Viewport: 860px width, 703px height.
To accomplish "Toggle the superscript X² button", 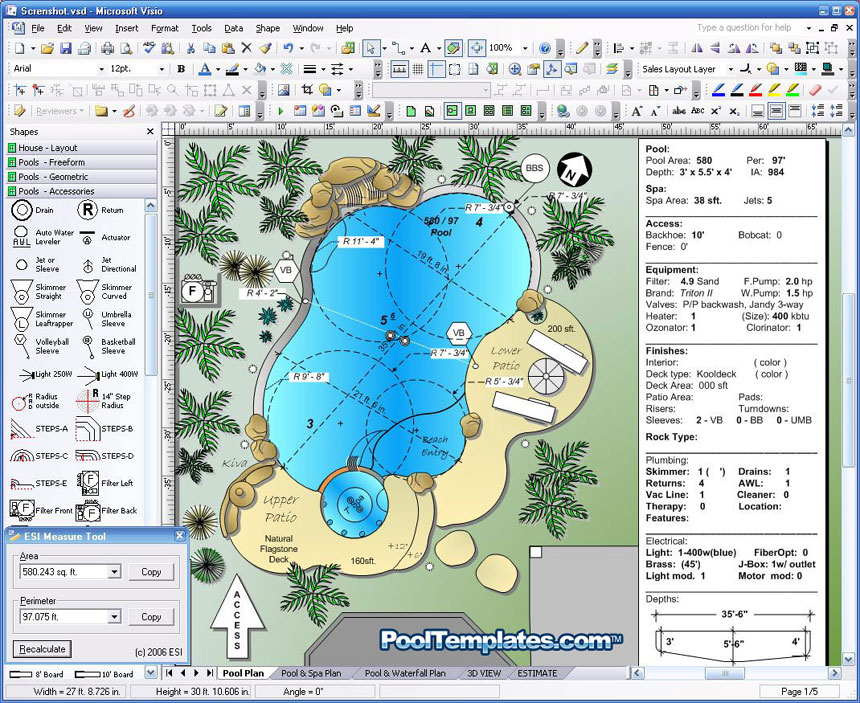I will point(716,111).
